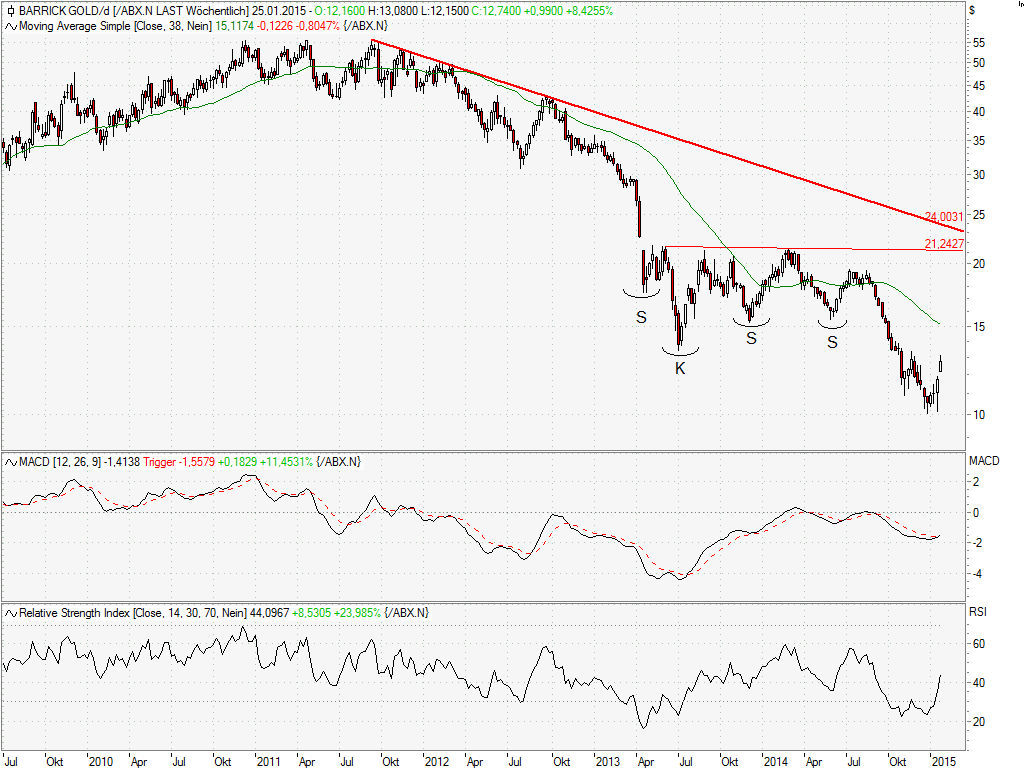Screen dimensions: 1024x768
Task: Click the moving average change -0,1226
Action: (x=275, y=26)
